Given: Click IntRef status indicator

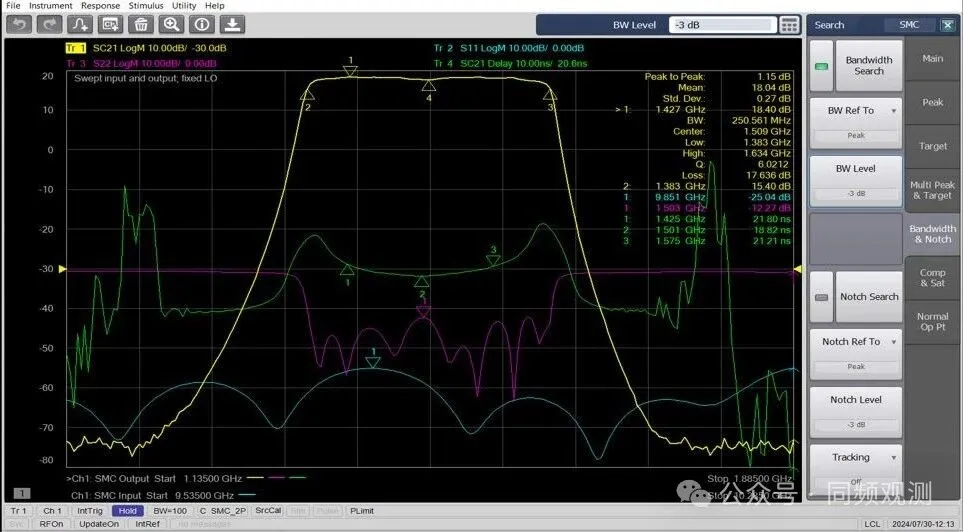Looking at the screenshot, I should (x=147, y=524).
